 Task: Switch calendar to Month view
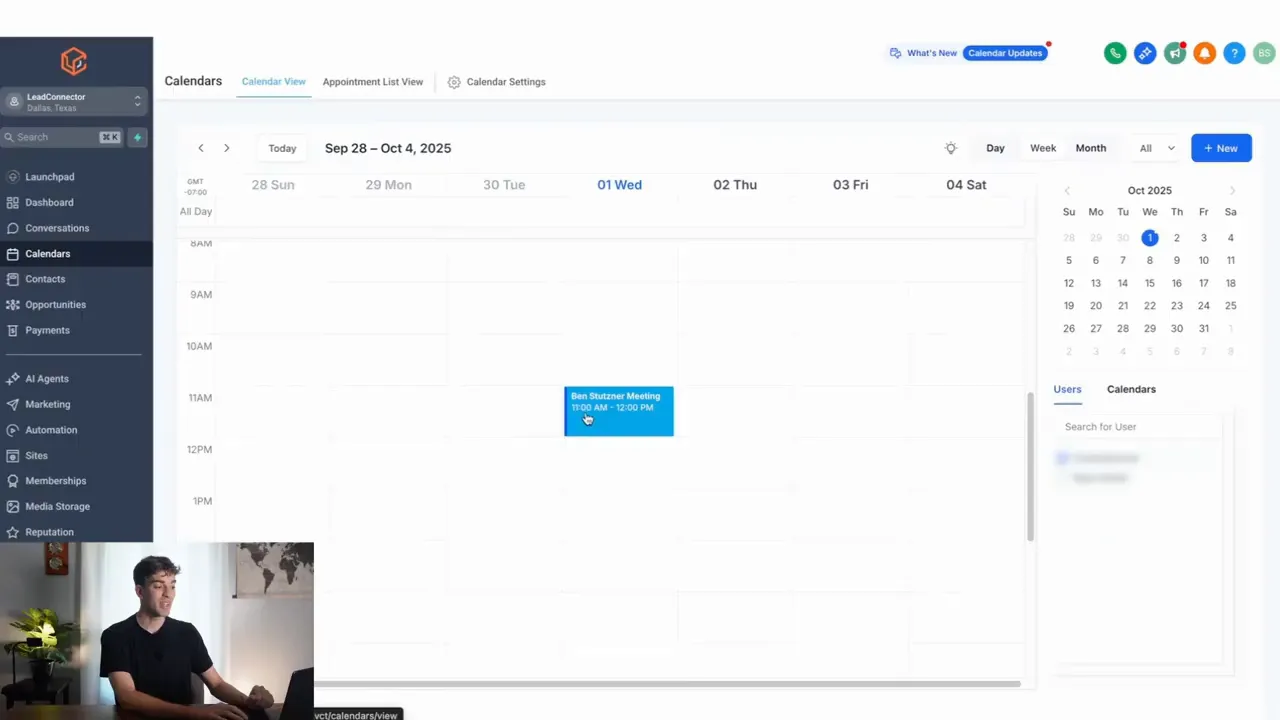pyautogui.click(x=1090, y=148)
